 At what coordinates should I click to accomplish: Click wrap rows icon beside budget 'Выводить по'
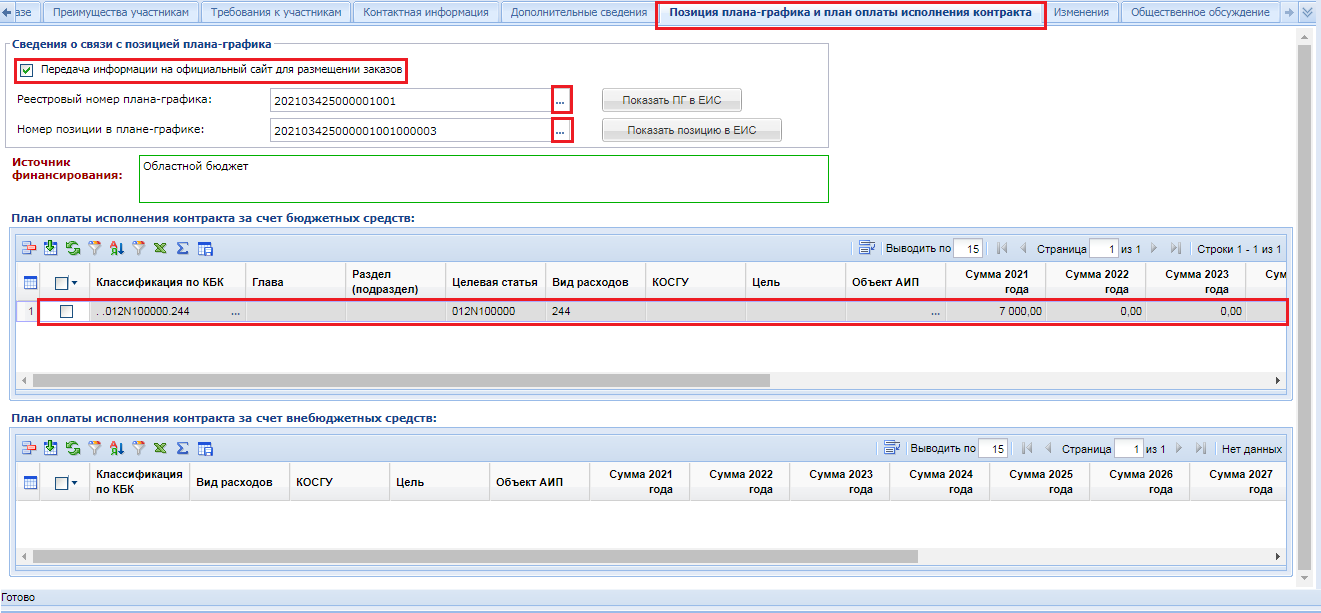(867, 248)
